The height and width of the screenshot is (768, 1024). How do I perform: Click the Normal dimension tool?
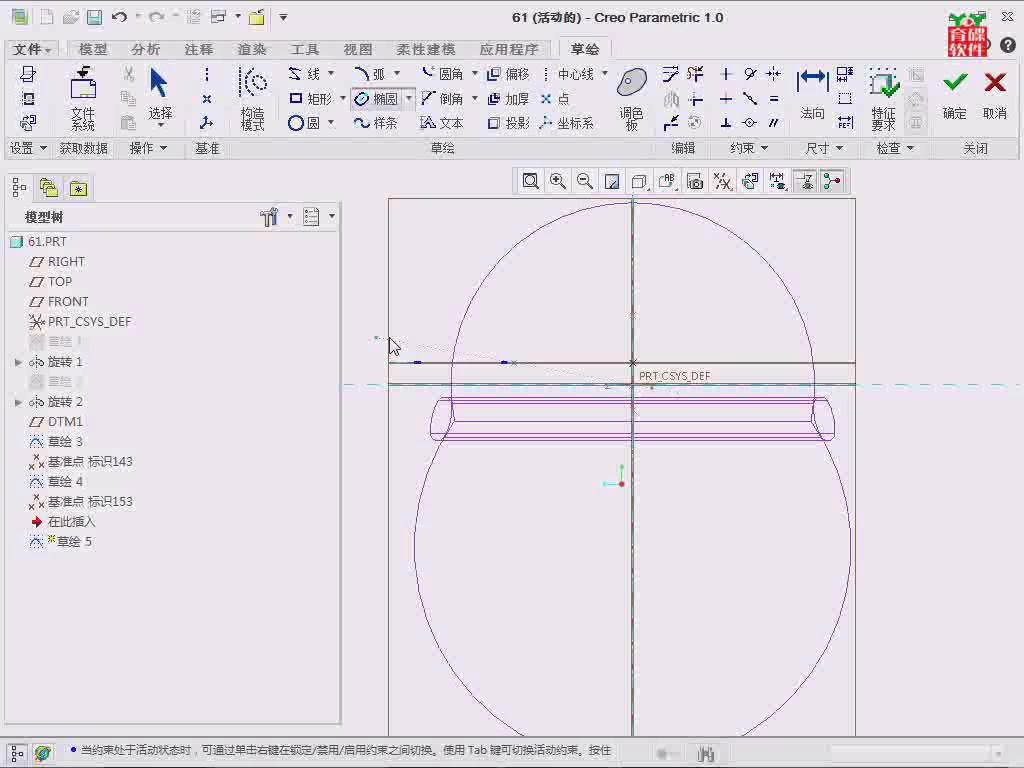[x=812, y=94]
